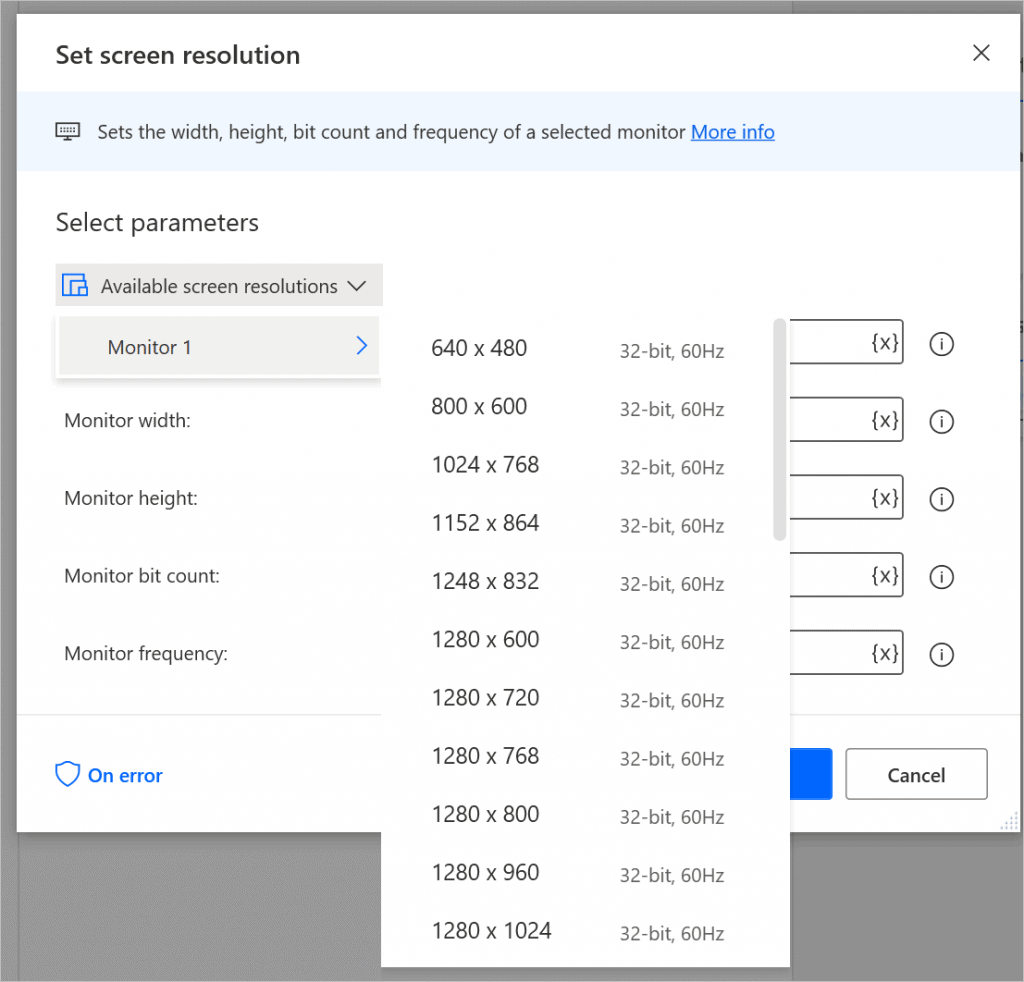The image size is (1024, 982).
Task: Click the shield On error icon
Action: (x=67, y=775)
